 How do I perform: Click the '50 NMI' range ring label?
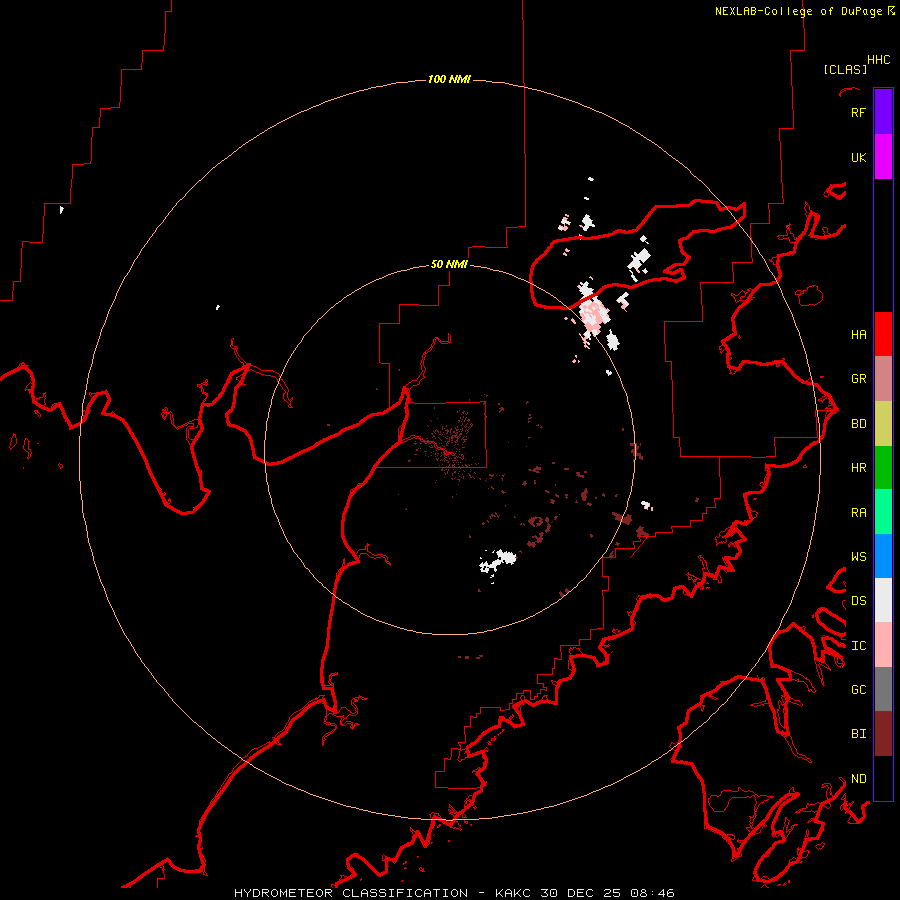point(449,264)
